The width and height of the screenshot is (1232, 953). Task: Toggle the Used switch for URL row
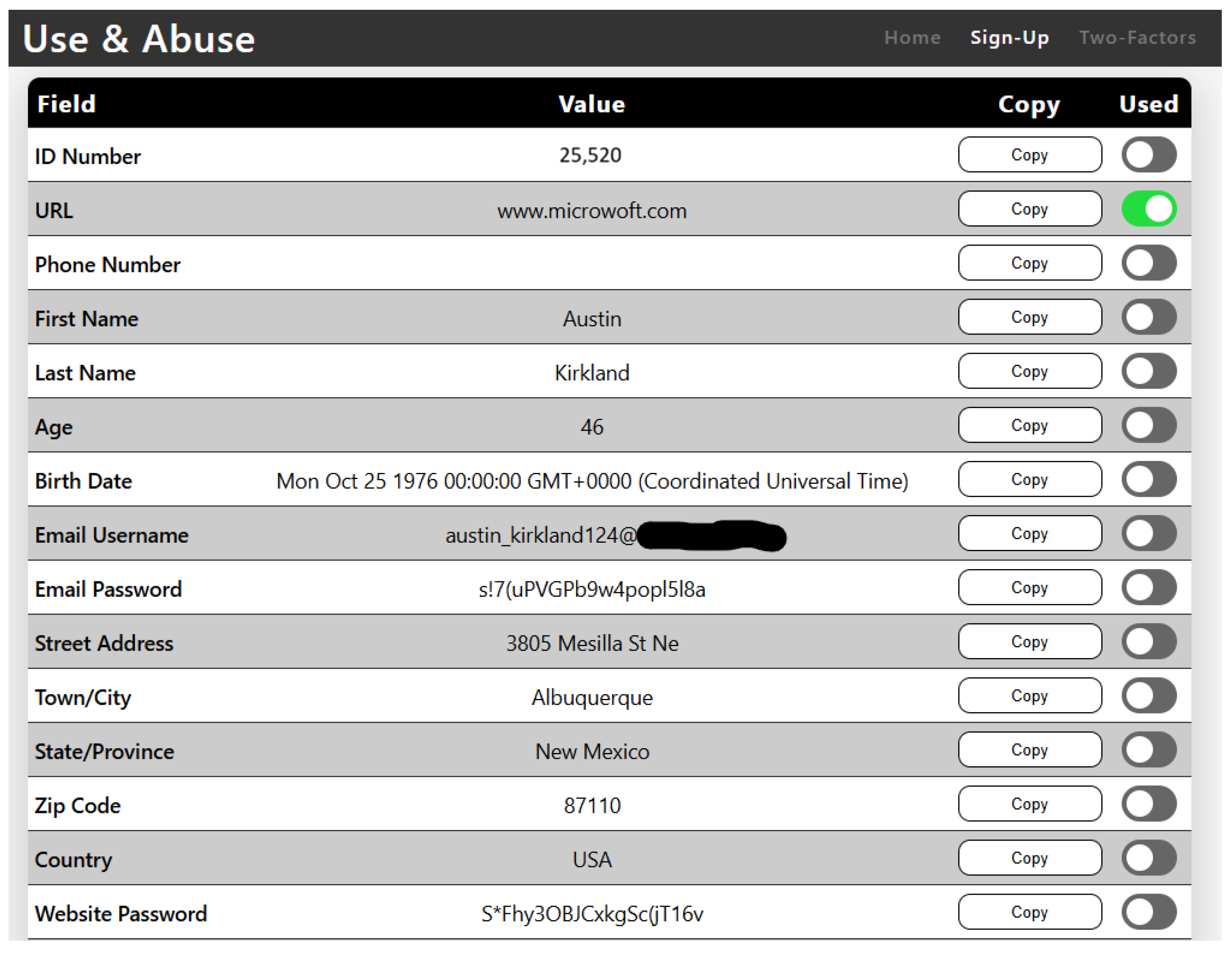click(x=1148, y=209)
